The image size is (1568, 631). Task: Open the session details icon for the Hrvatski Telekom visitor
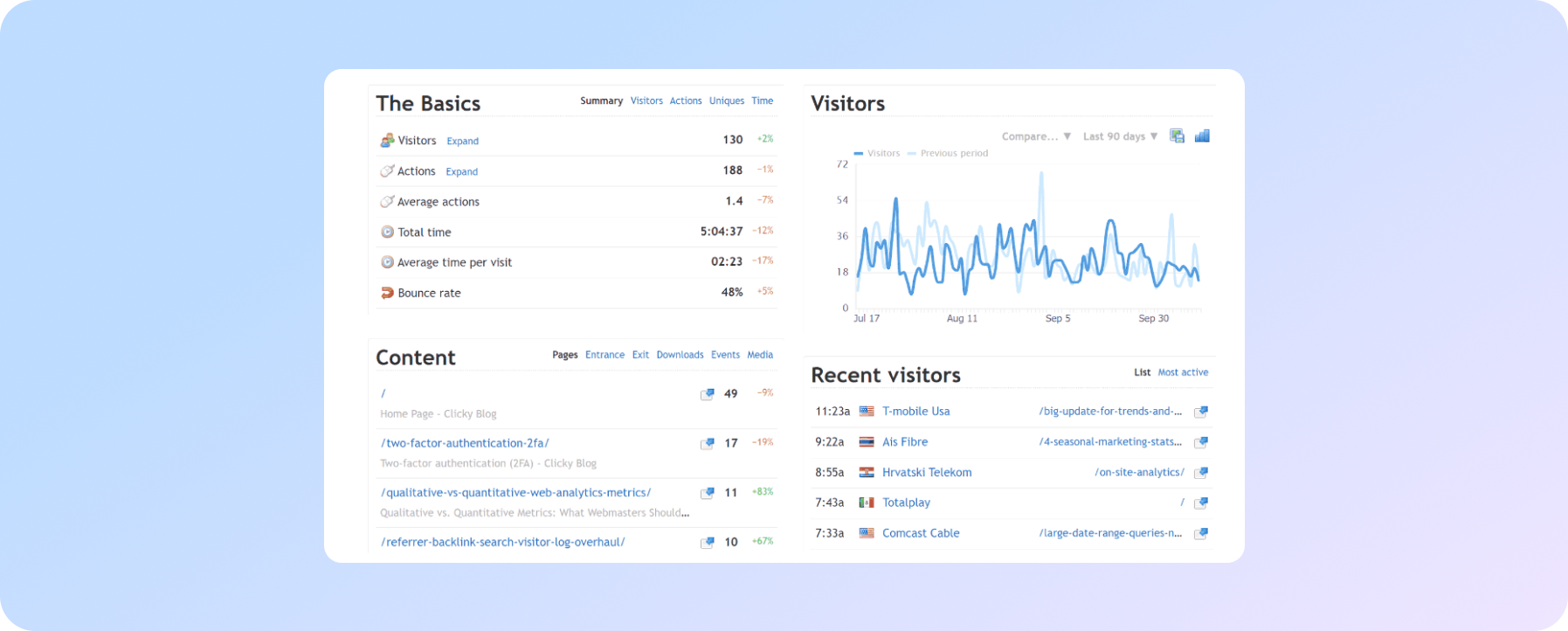(1201, 473)
